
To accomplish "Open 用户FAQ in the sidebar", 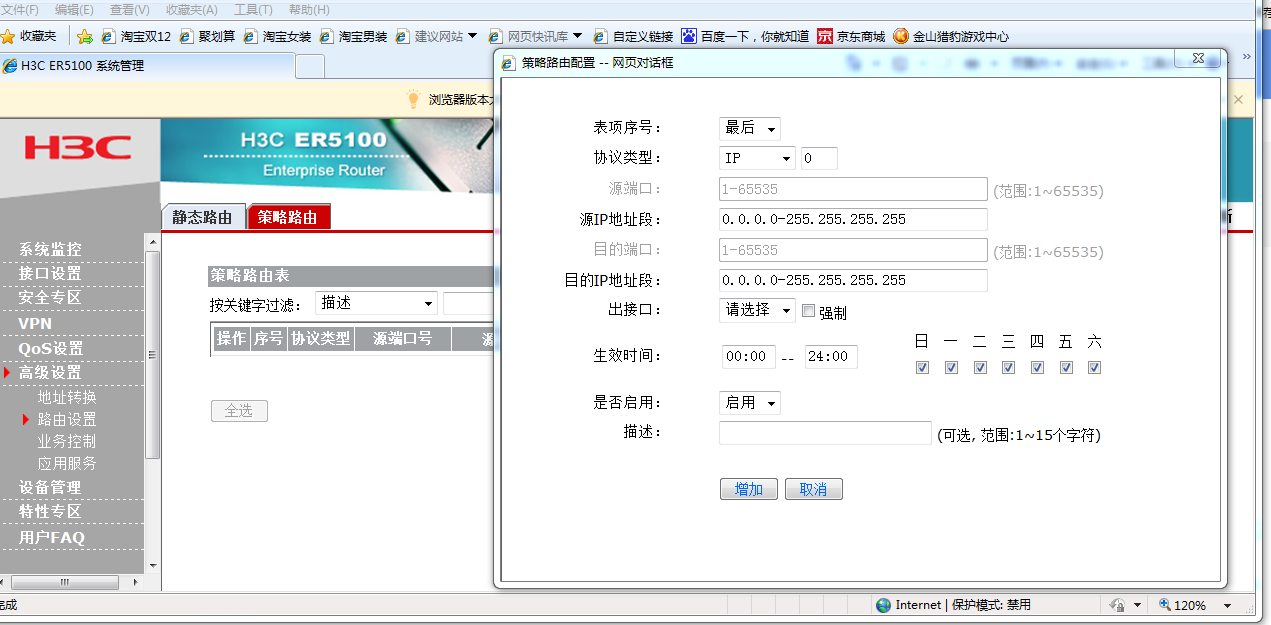I will [52, 537].
